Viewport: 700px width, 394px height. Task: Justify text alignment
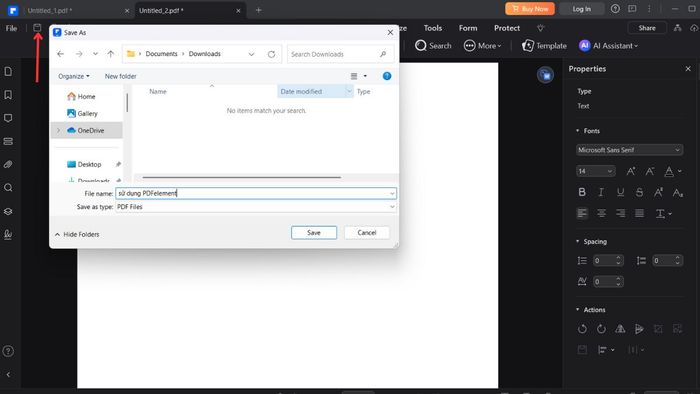[640, 213]
